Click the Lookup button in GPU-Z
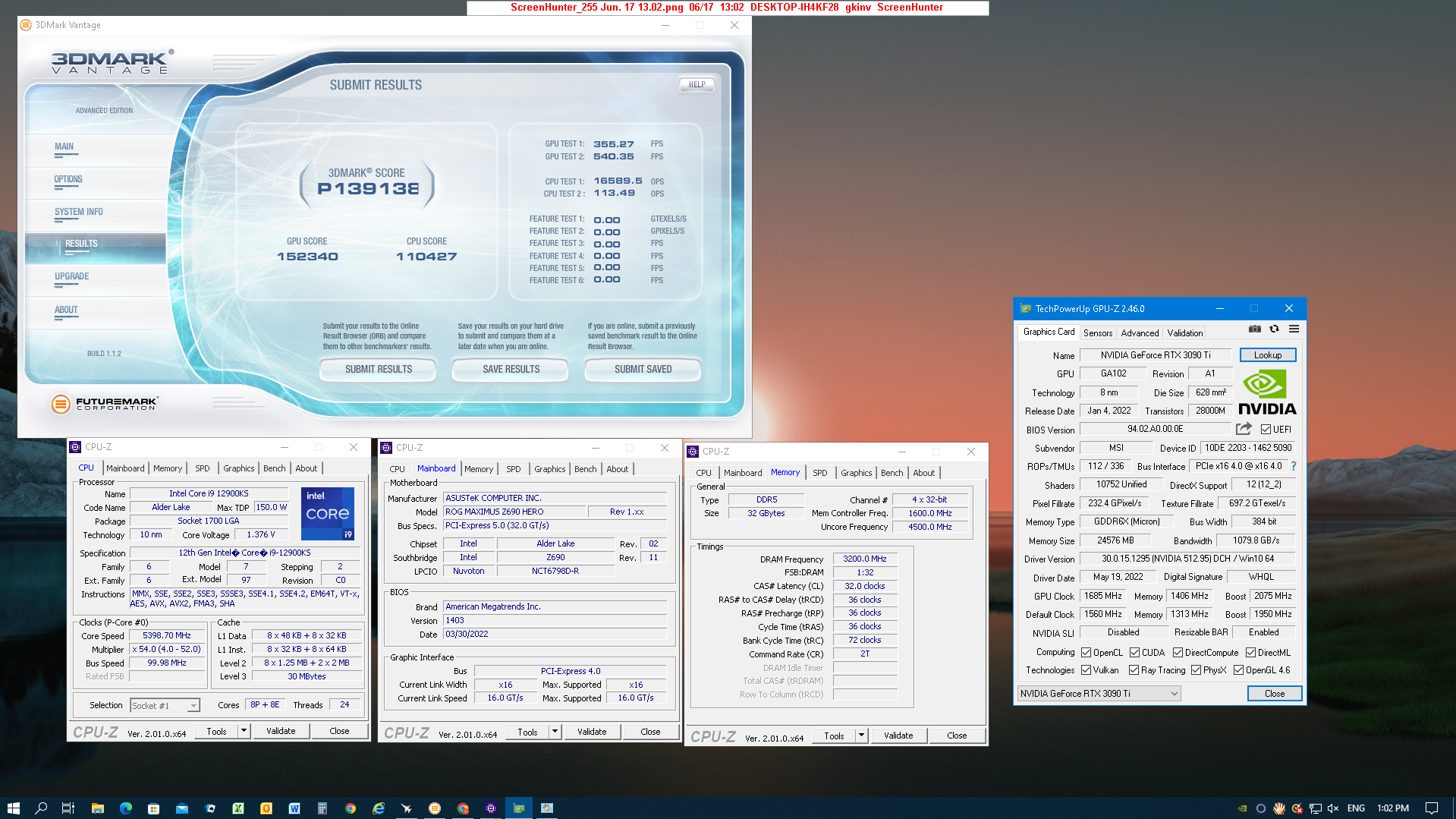Image resolution: width=1456 pixels, height=819 pixels. pyautogui.click(x=1267, y=355)
